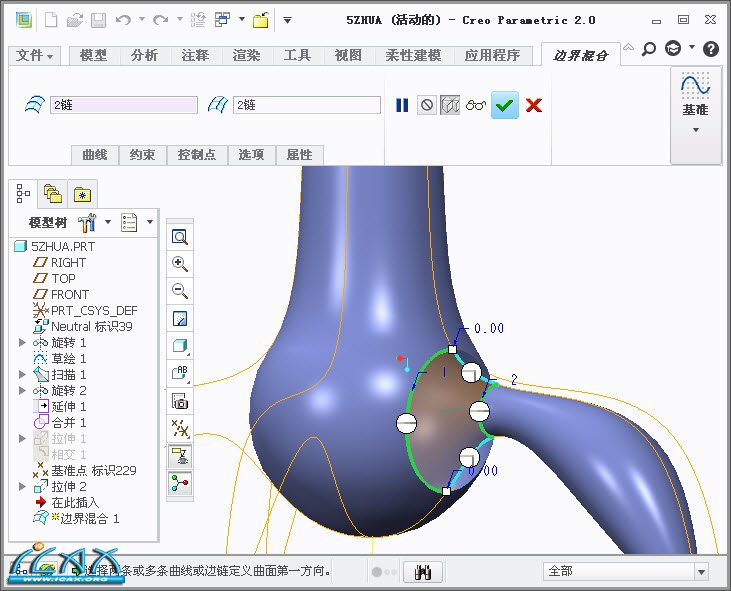Open the Redo history dropdown arrow
This screenshot has height=591, width=731.
coord(179,20)
